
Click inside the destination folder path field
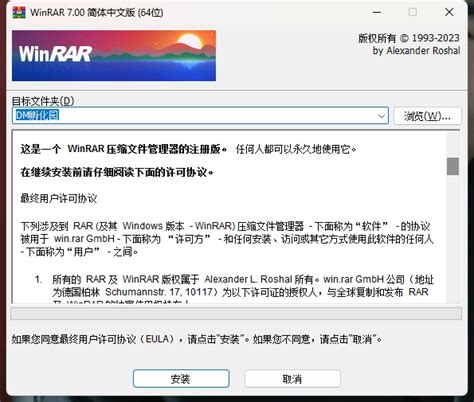(x=200, y=115)
